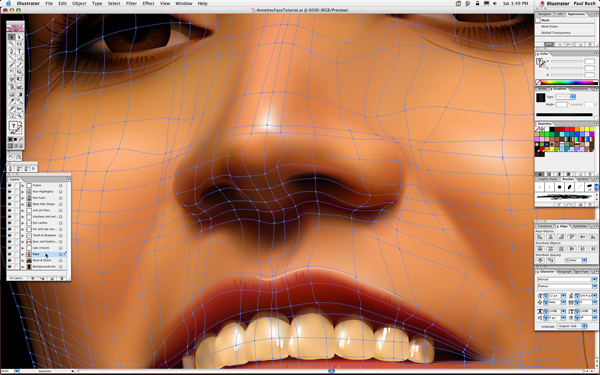
Task: Hide the Backgroundcolor layer
Action: tap(10, 267)
